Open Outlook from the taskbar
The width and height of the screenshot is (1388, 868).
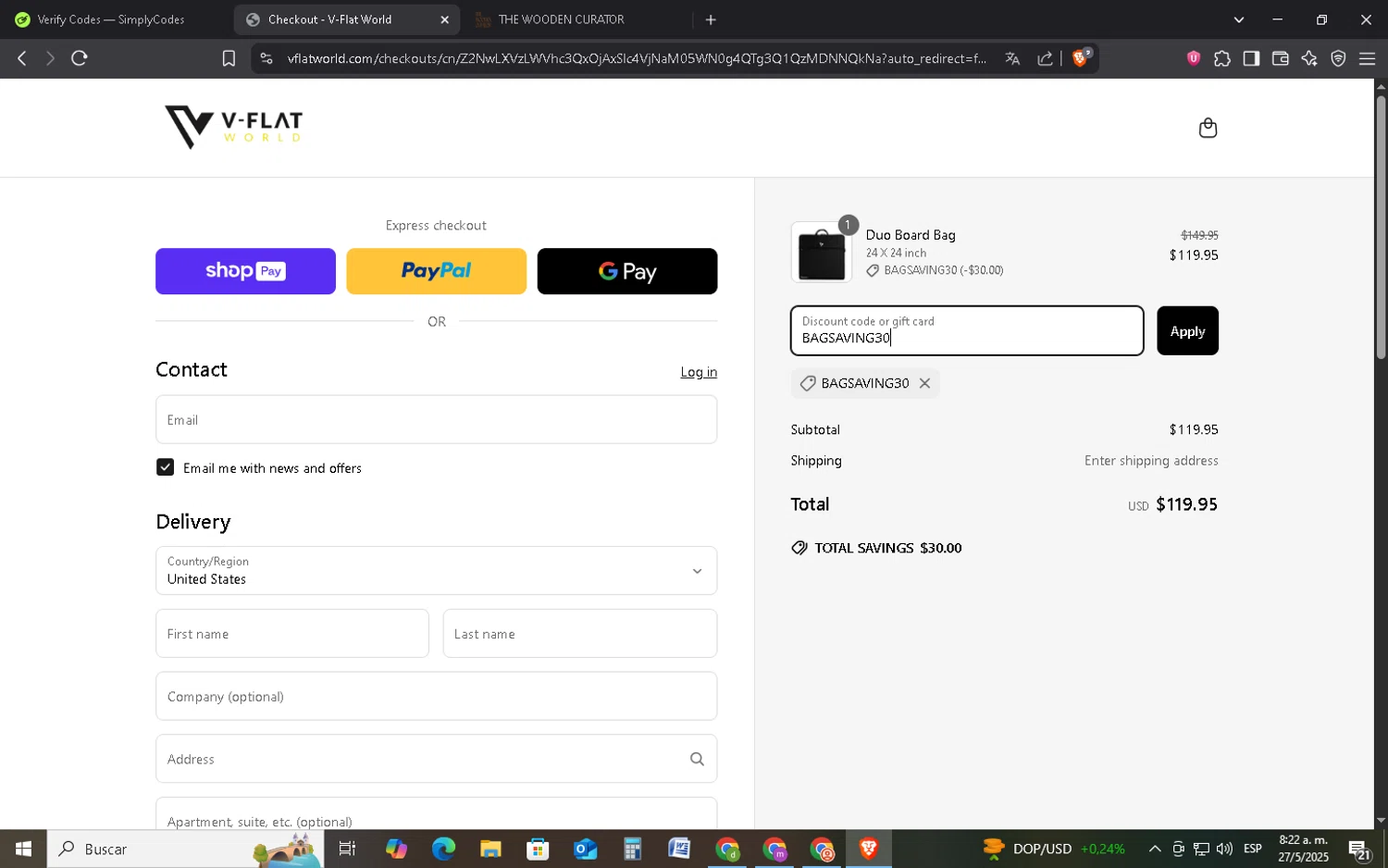tap(585, 849)
